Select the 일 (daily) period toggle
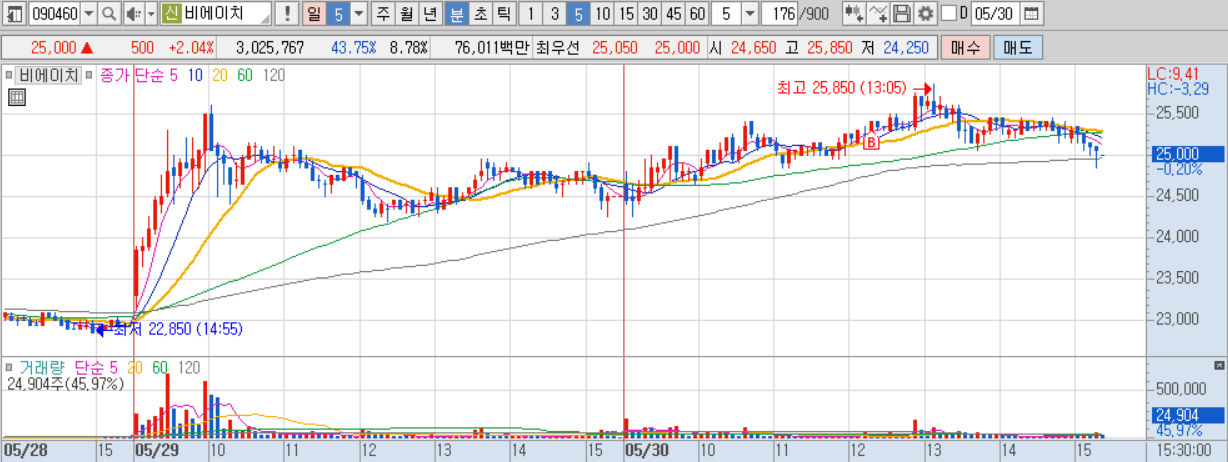 (312, 14)
